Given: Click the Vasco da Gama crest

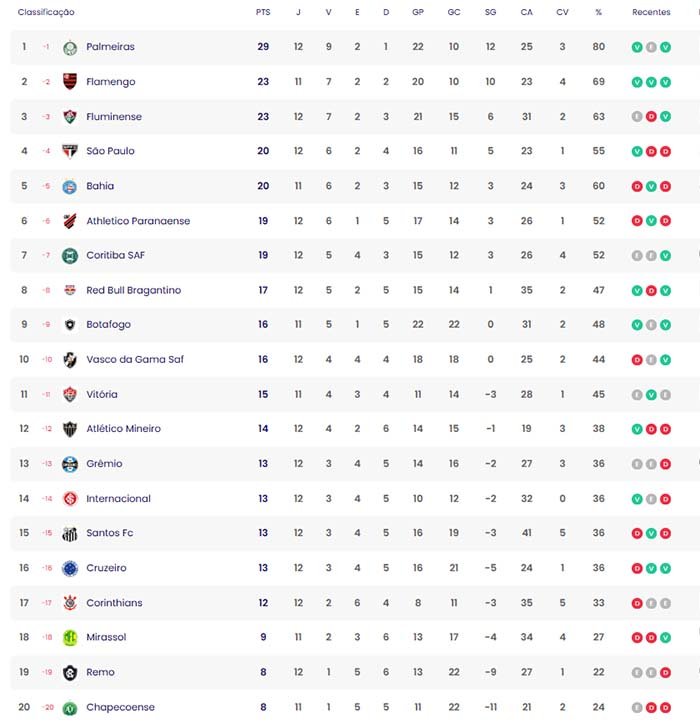Looking at the screenshot, I should [70, 360].
